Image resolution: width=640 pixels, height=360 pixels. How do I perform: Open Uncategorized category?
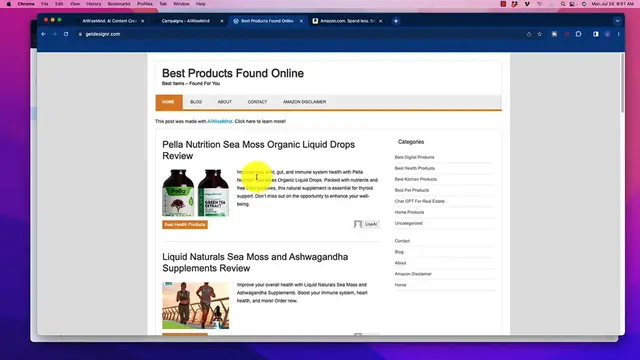409,223
